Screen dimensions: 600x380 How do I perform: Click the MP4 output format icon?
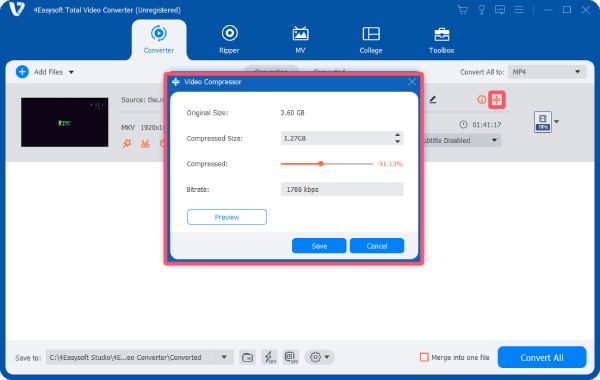coord(543,122)
